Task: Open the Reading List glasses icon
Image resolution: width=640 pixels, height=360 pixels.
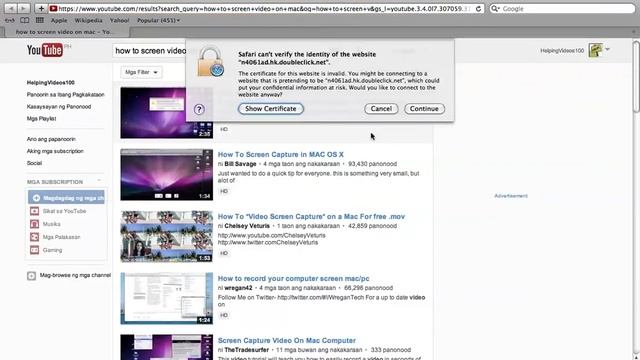Action: 10,20
